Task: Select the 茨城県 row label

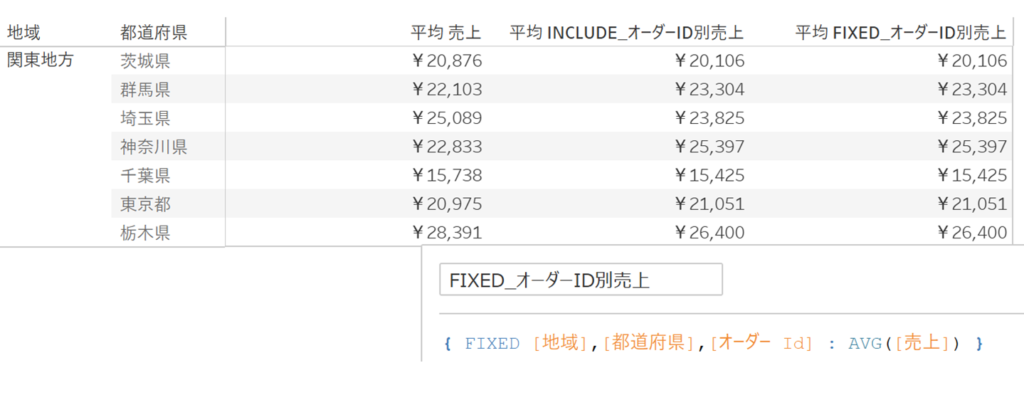Action: 144,61
